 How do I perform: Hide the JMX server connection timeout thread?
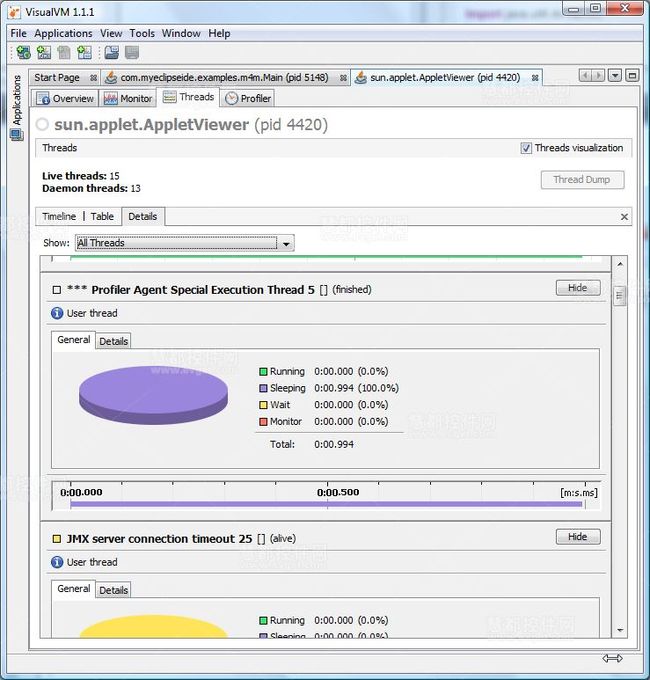click(x=577, y=537)
